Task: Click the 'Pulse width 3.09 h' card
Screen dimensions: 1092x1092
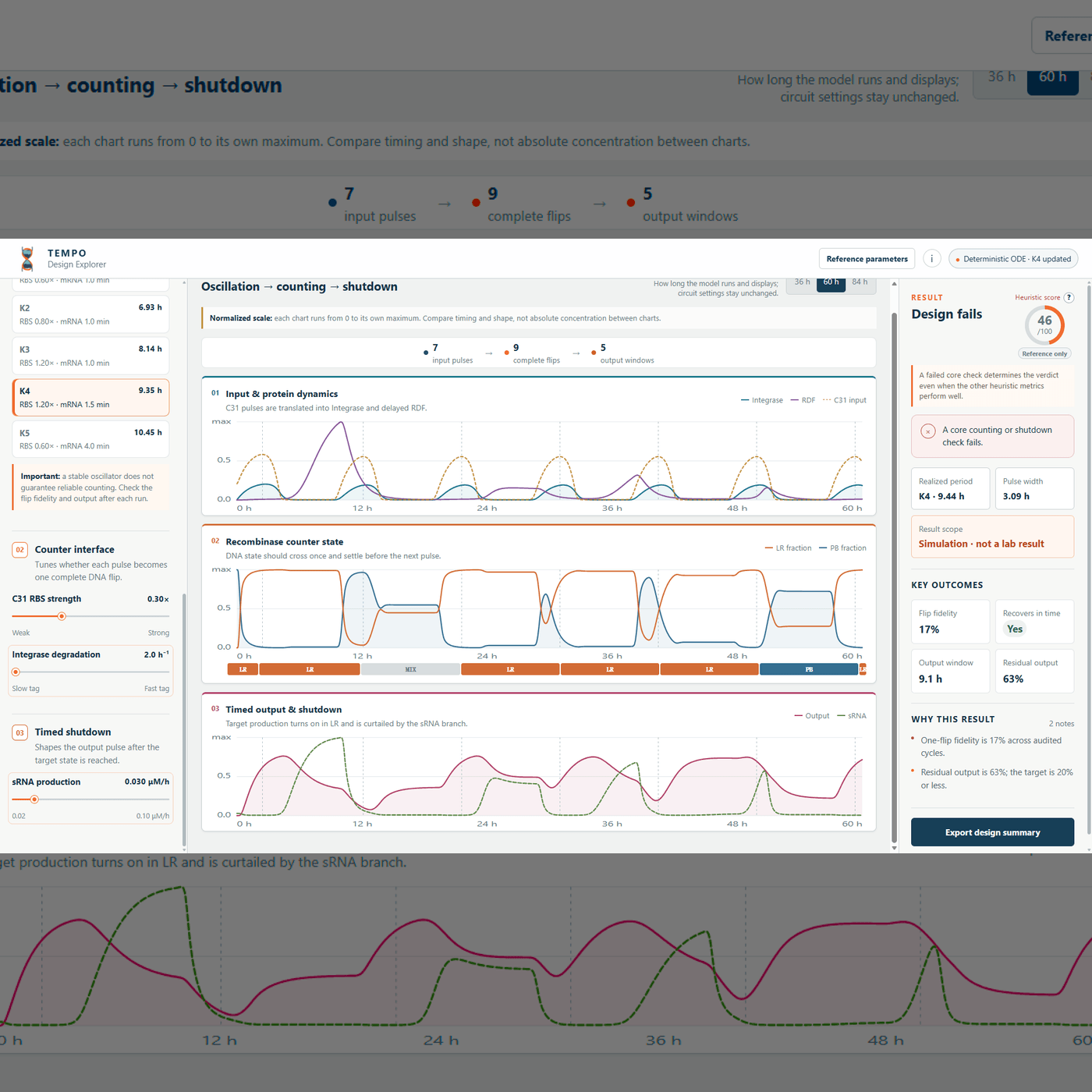Action: (1034, 488)
